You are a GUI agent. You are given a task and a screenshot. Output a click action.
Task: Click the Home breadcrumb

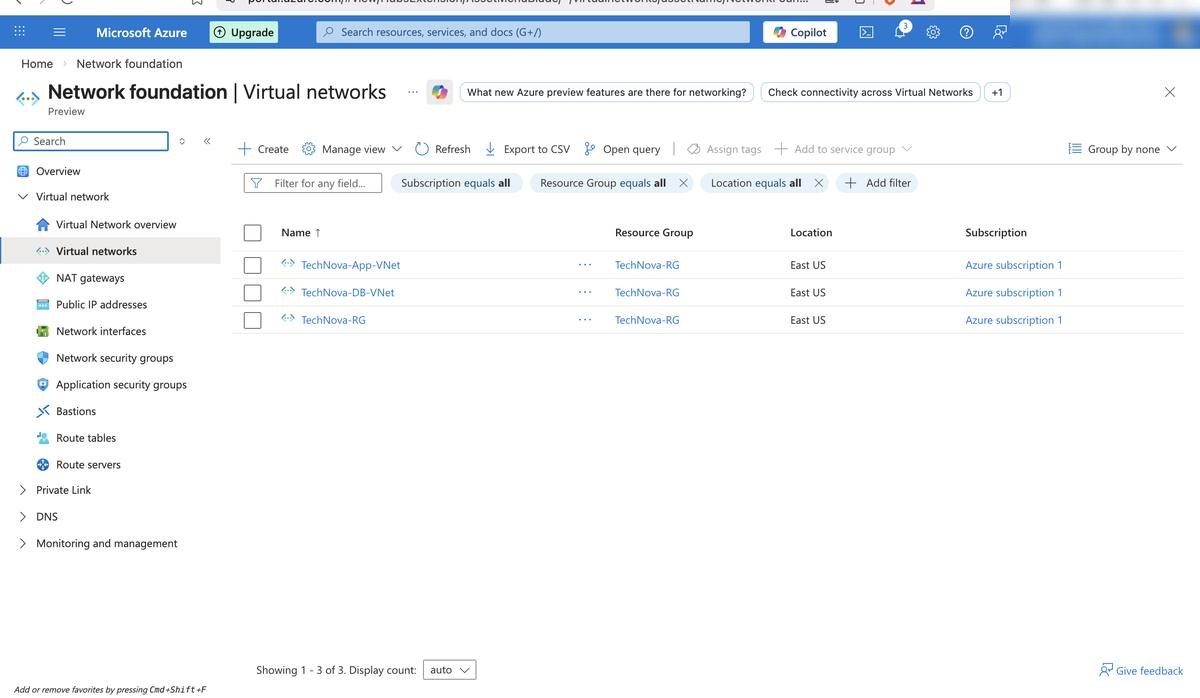[37, 64]
